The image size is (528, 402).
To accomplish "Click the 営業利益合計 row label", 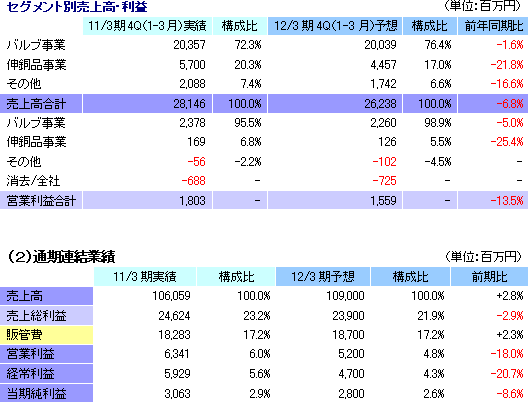I will tap(41, 201).
